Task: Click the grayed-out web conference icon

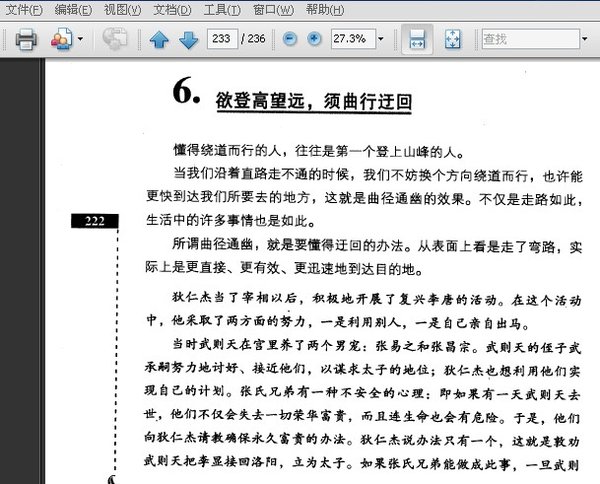Action: [115, 39]
